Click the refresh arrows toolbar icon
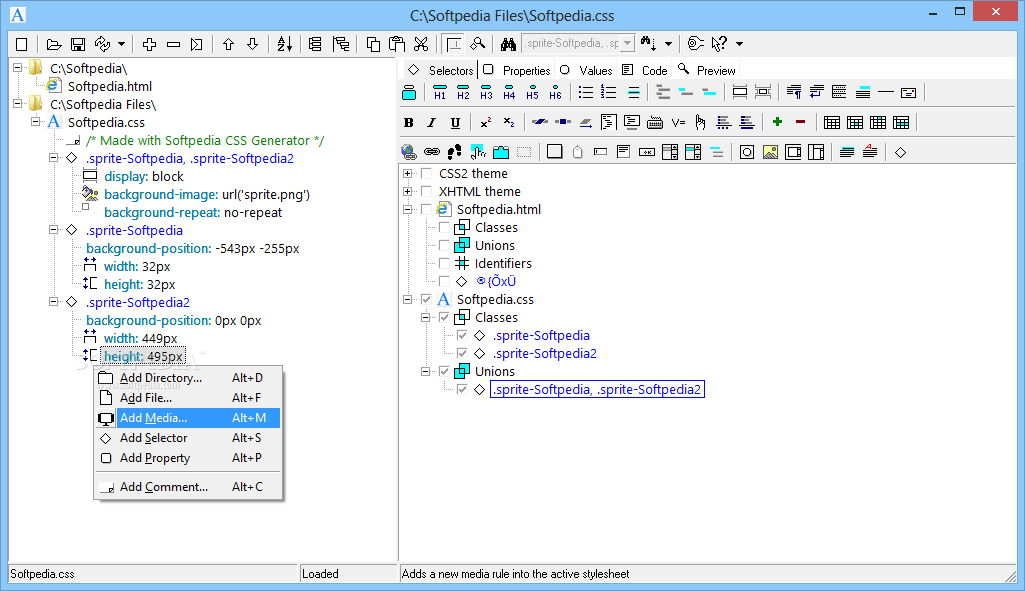The width and height of the screenshot is (1025, 591). pyautogui.click(x=103, y=44)
